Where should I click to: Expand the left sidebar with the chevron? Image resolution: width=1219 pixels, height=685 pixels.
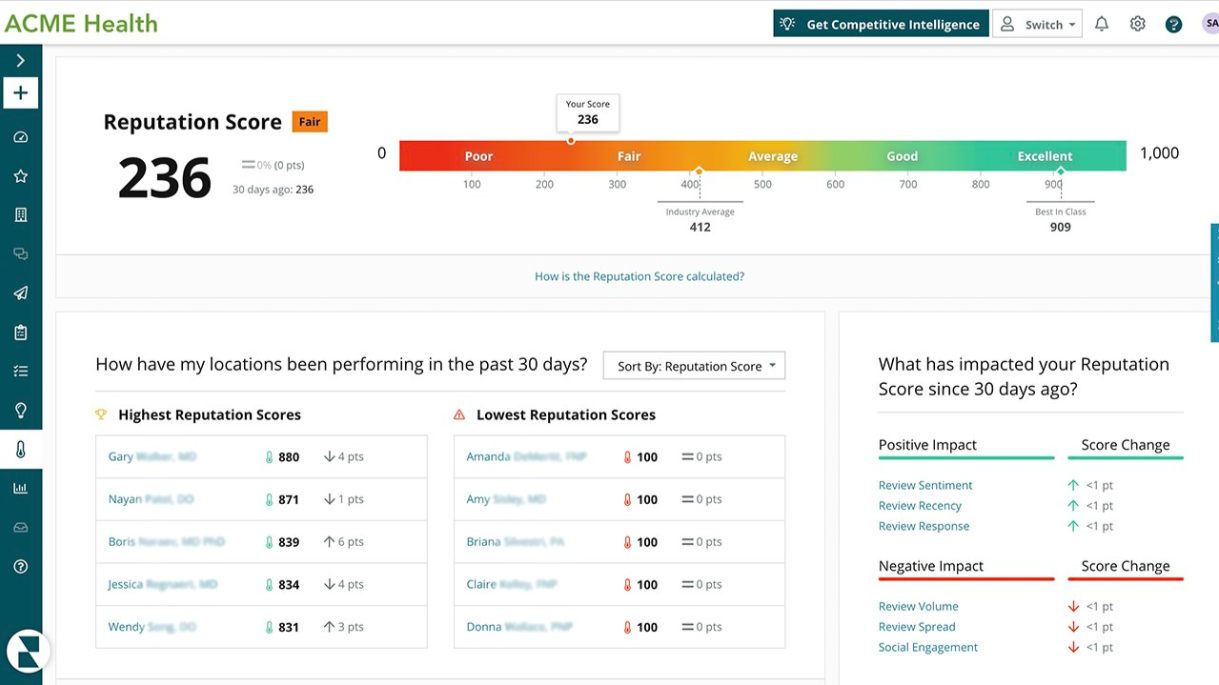pyautogui.click(x=20, y=61)
